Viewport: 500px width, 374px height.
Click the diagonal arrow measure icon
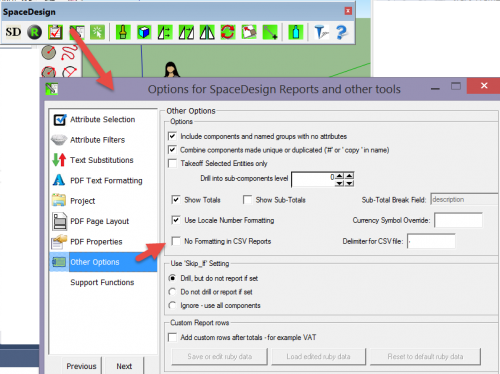pos(270,32)
